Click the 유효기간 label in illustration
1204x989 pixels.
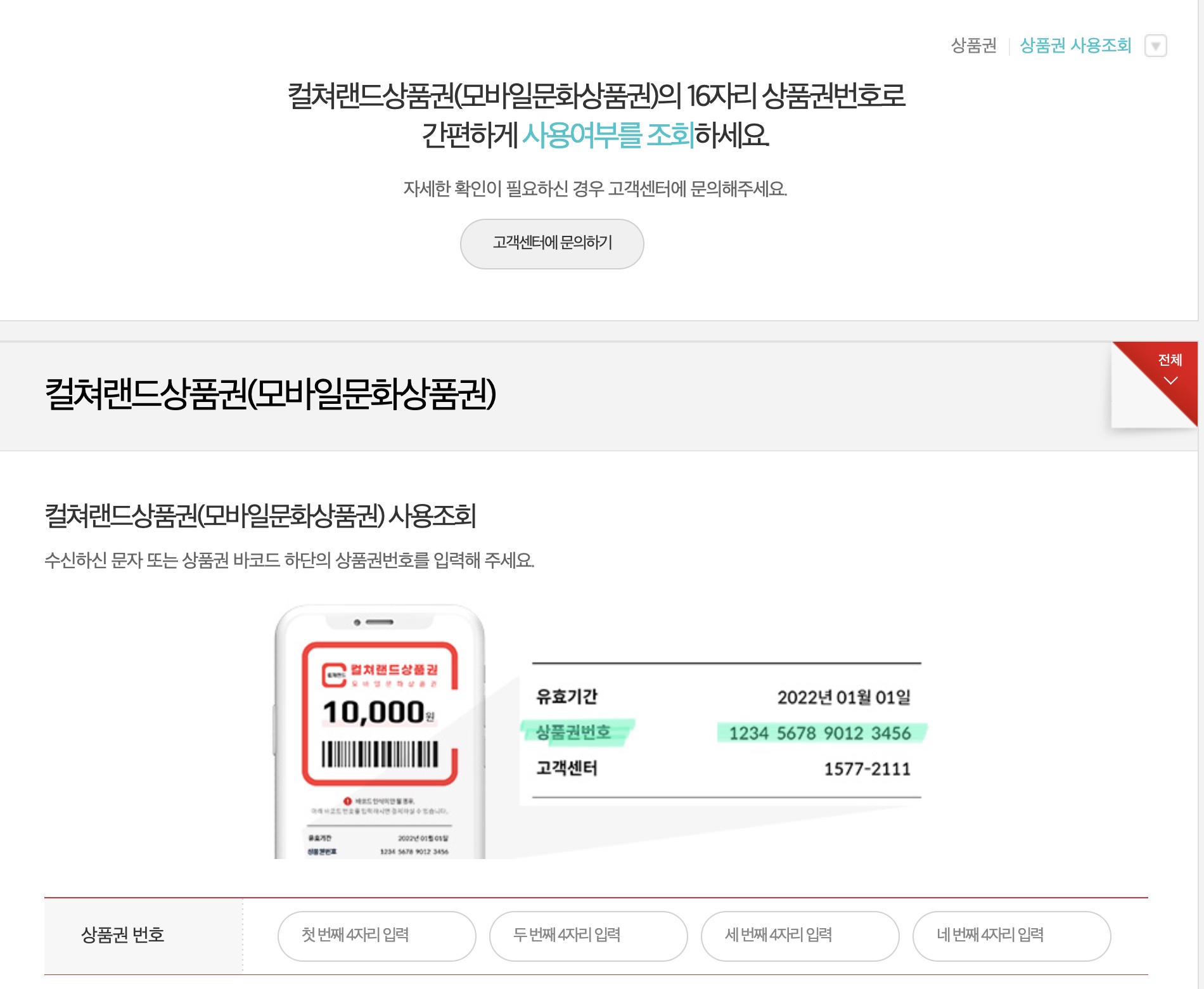[567, 697]
